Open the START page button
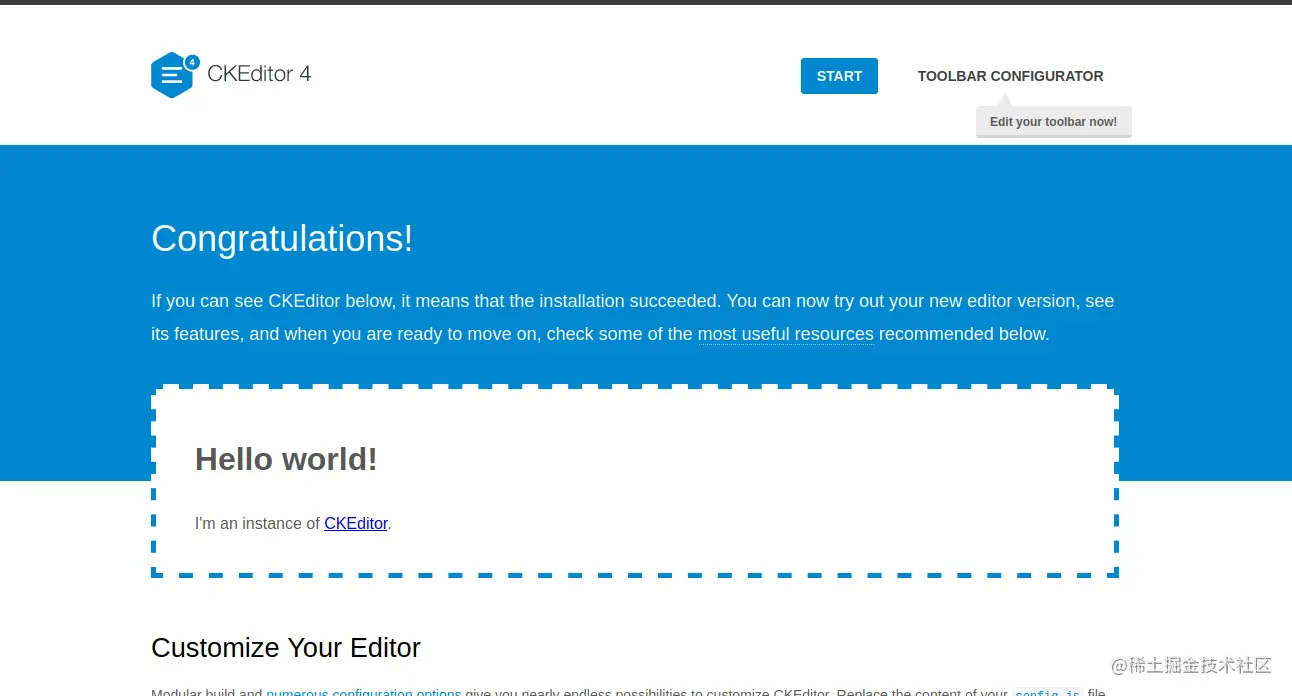 tap(839, 76)
